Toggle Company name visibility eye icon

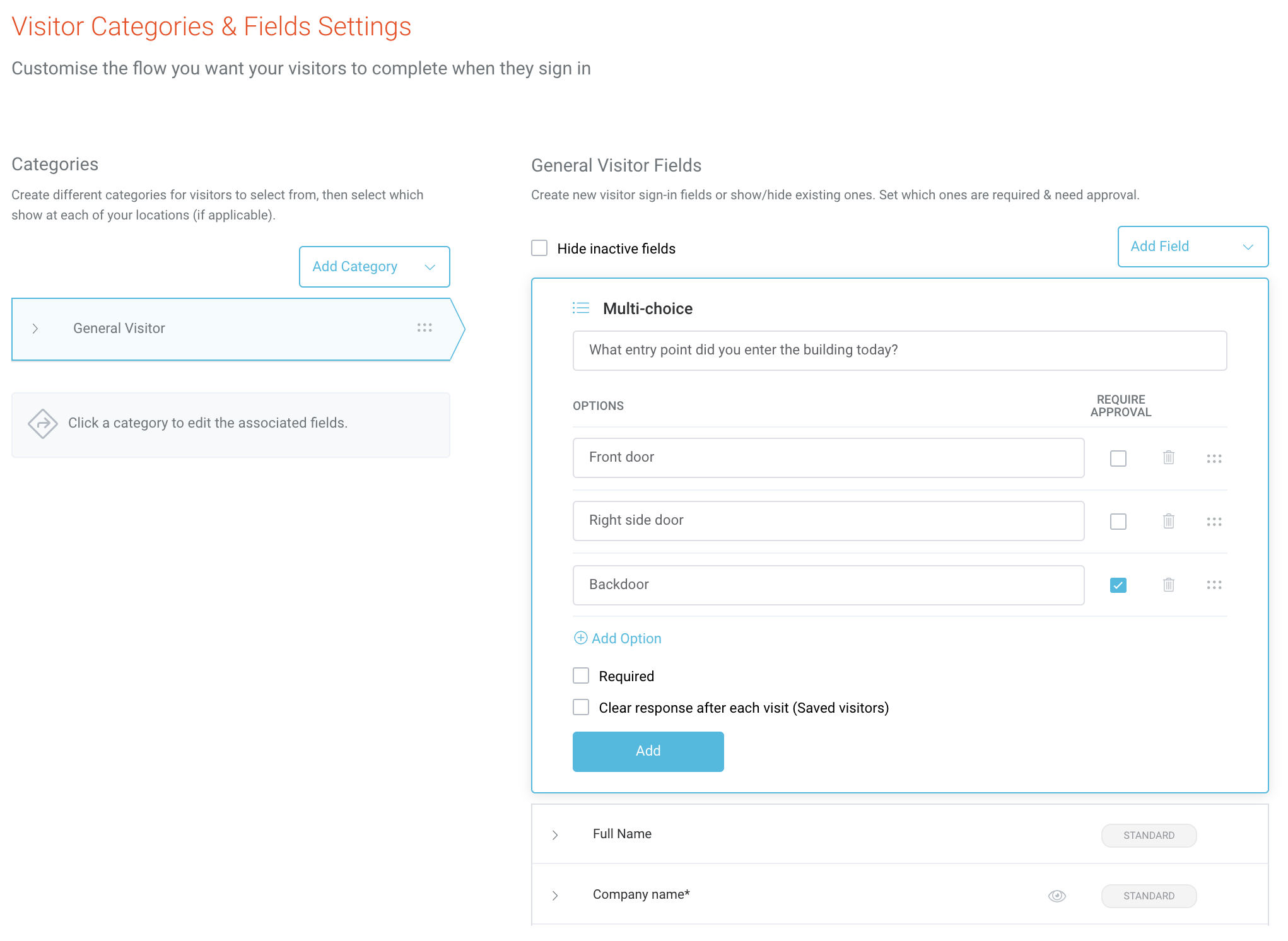coord(1057,896)
